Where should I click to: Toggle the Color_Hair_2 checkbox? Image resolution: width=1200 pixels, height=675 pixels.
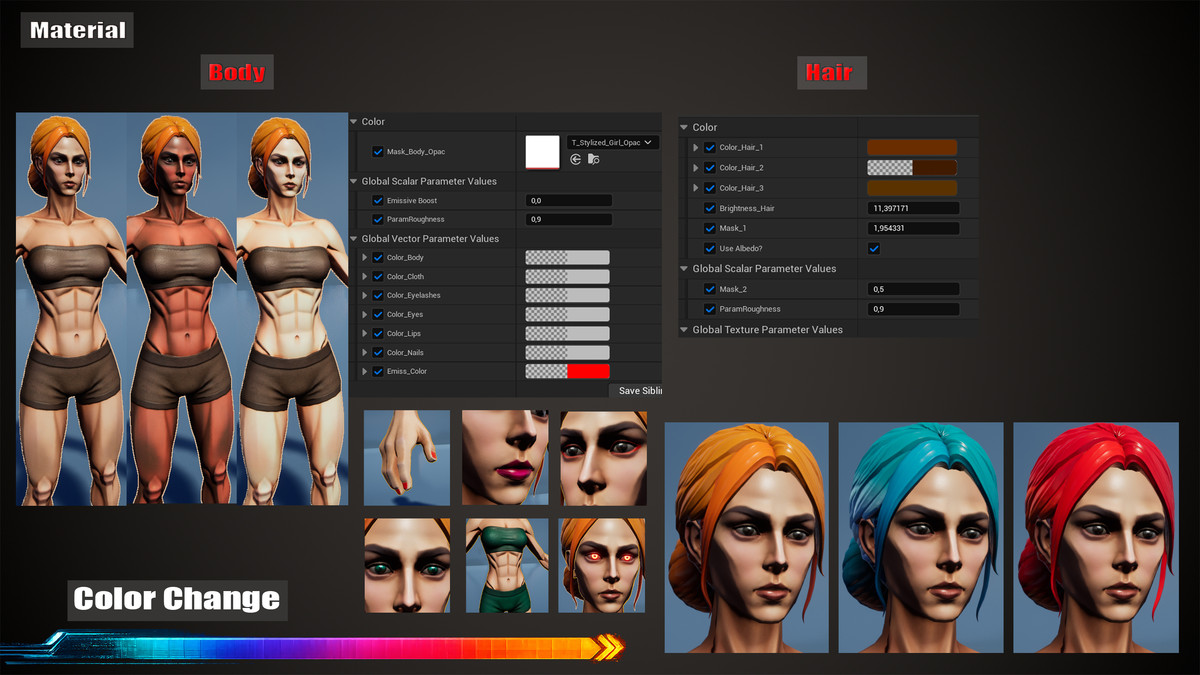[710, 168]
